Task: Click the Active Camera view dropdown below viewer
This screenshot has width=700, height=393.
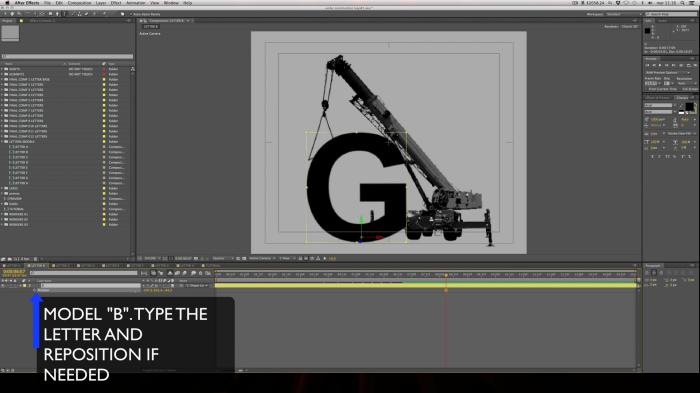Action: tap(262, 258)
